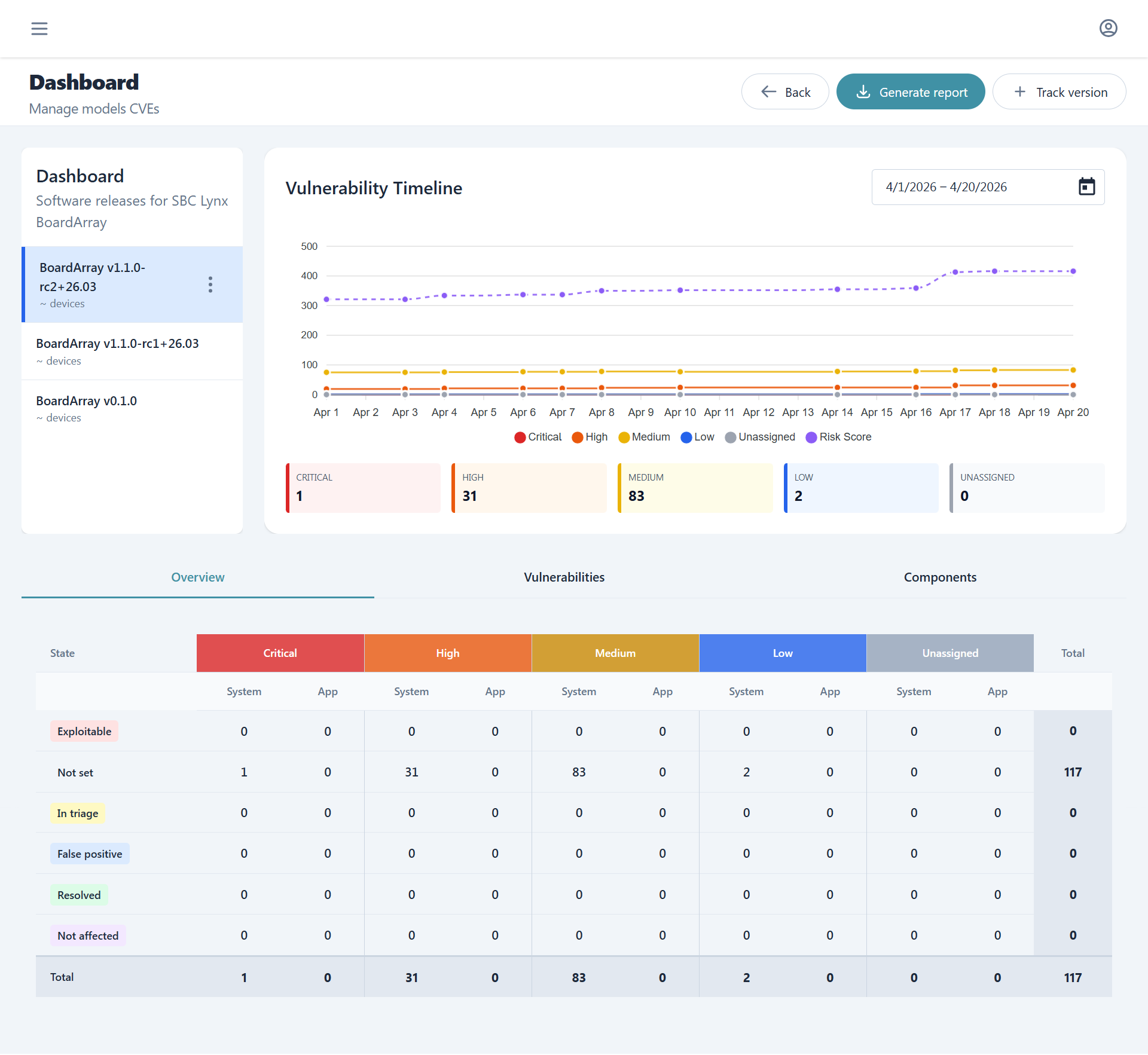Image resolution: width=1148 pixels, height=1055 pixels.
Task: Open the Components tab
Action: [x=940, y=577]
